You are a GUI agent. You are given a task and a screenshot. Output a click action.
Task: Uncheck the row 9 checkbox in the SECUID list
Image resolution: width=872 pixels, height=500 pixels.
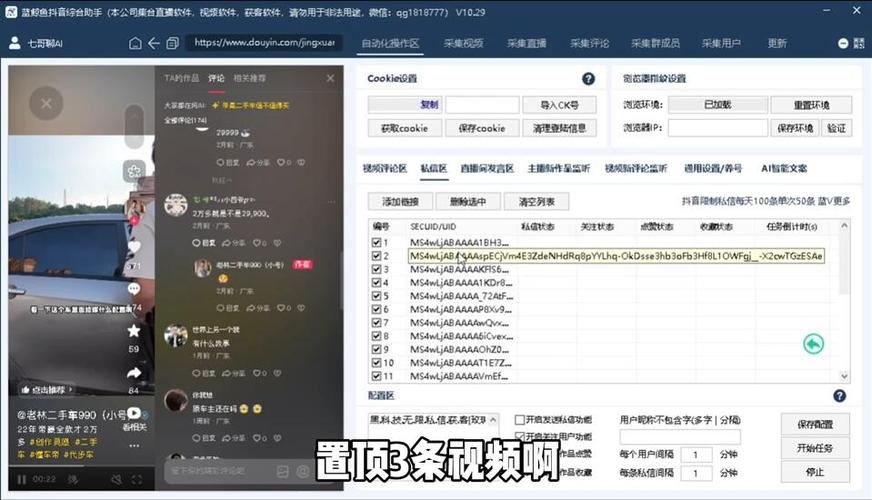[376, 349]
